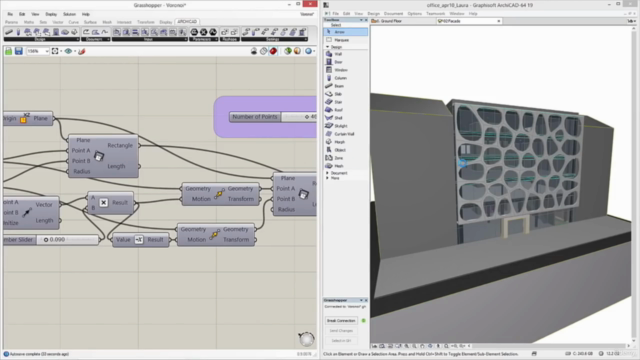Click the red preview-off icon in Grasshopper
Viewport: 640px width, 360px height.
(x=273, y=51)
